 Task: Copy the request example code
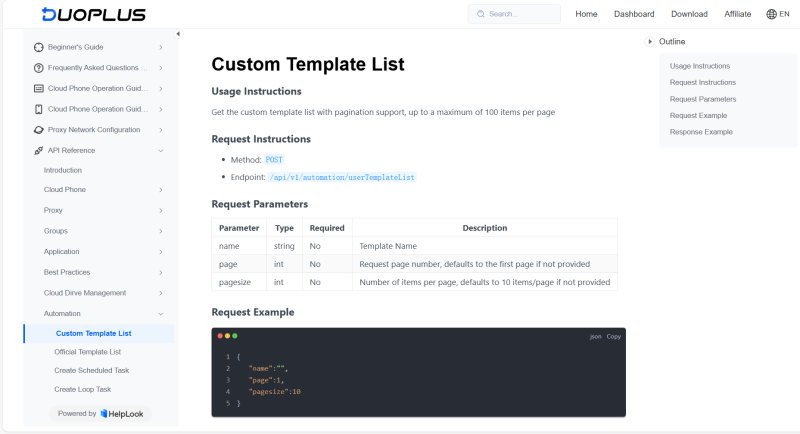pos(614,337)
